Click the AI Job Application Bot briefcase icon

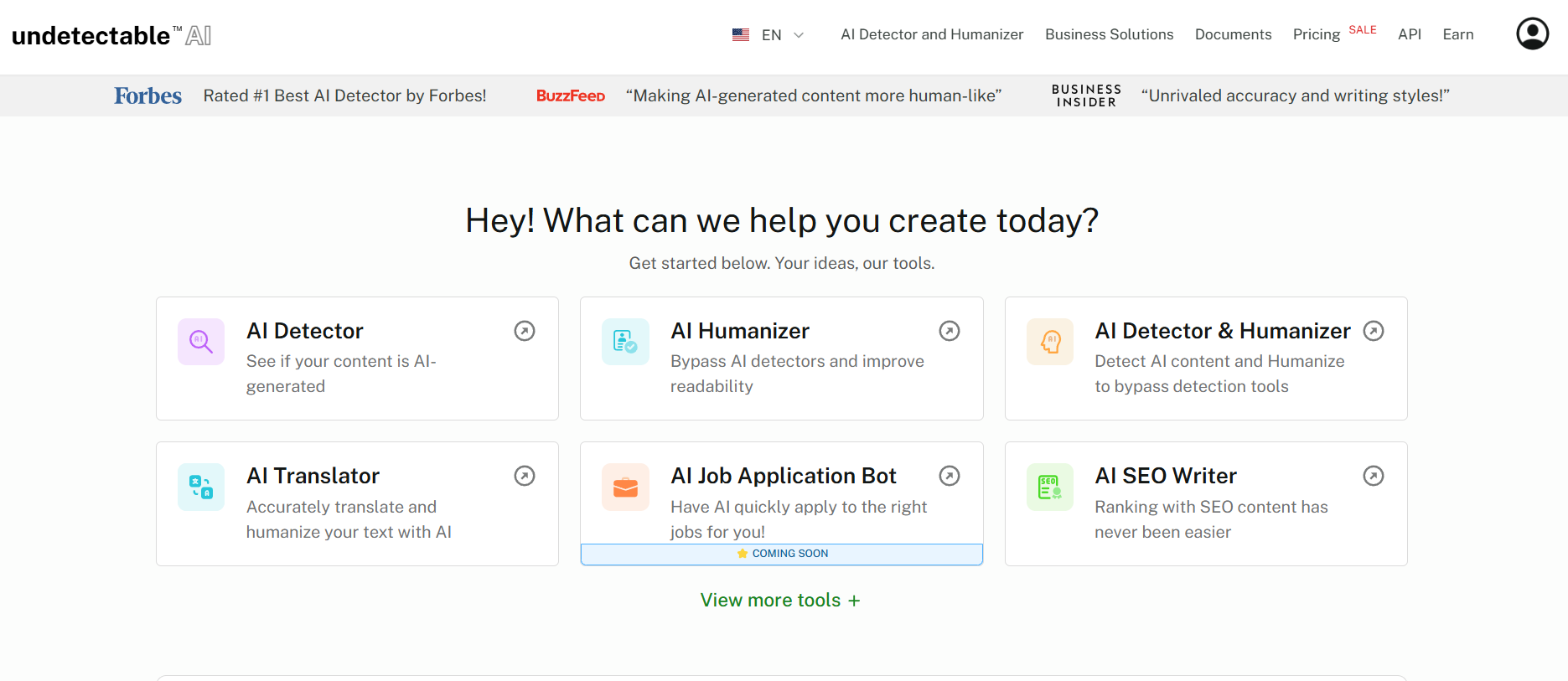625,487
